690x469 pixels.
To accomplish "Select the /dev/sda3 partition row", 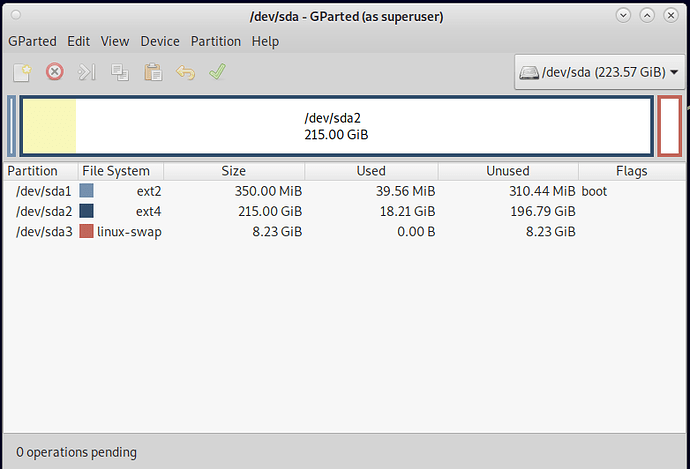I will coord(344,232).
